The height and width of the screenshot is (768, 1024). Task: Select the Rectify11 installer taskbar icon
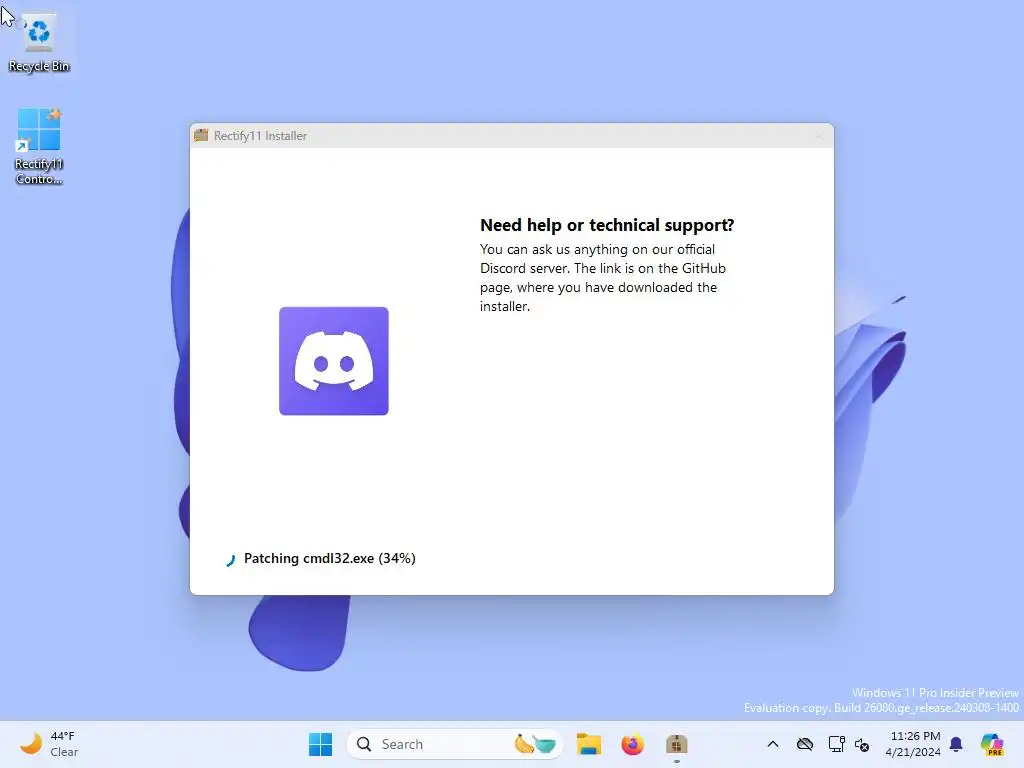click(676, 744)
